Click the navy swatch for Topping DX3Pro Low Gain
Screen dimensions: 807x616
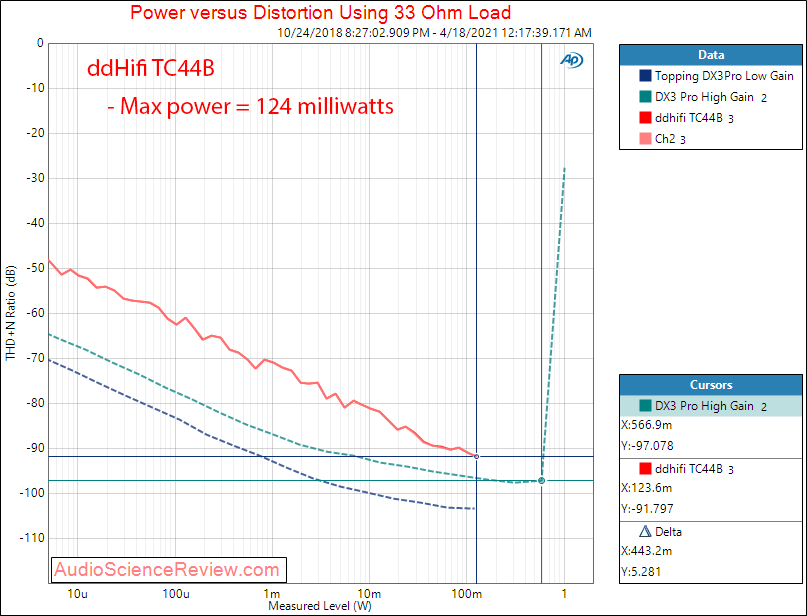pyautogui.click(x=645, y=76)
